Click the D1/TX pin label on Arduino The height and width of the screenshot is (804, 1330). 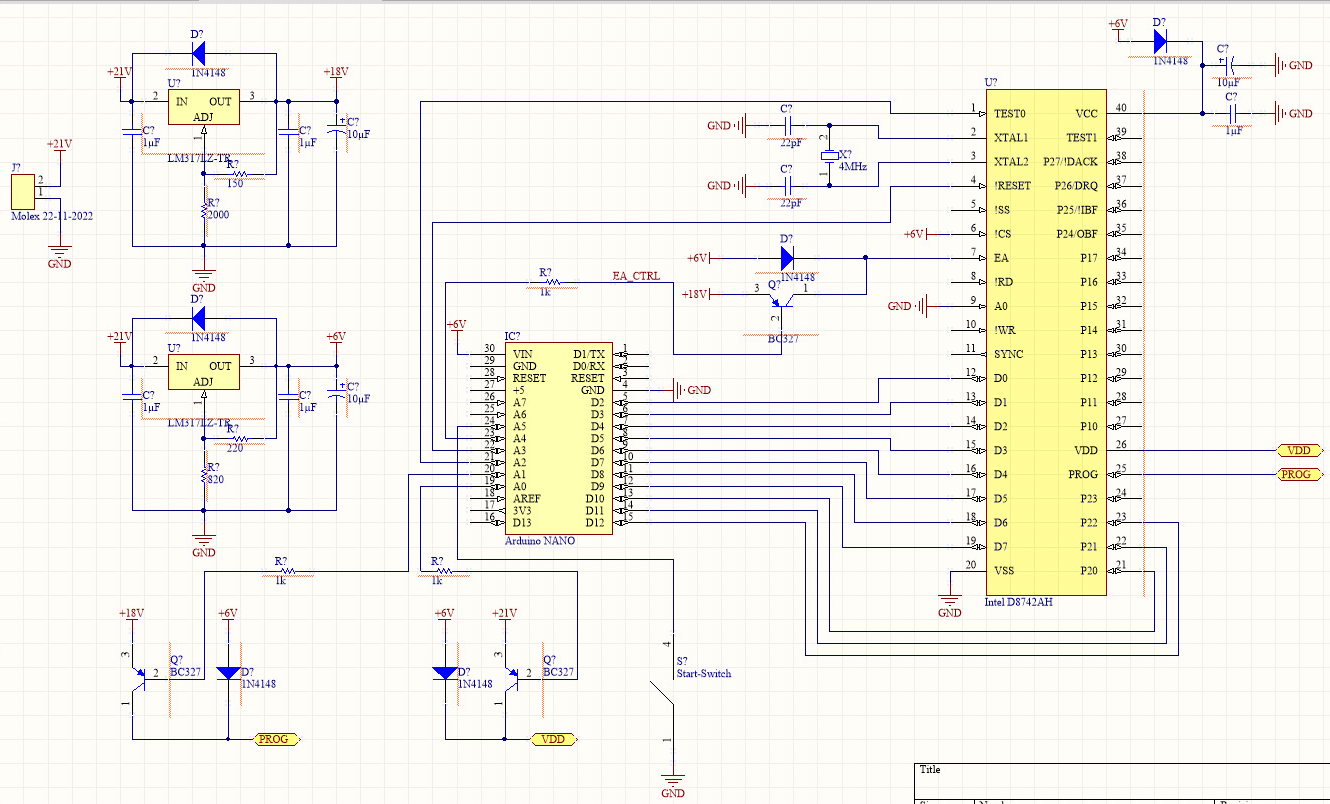[x=589, y=354]
